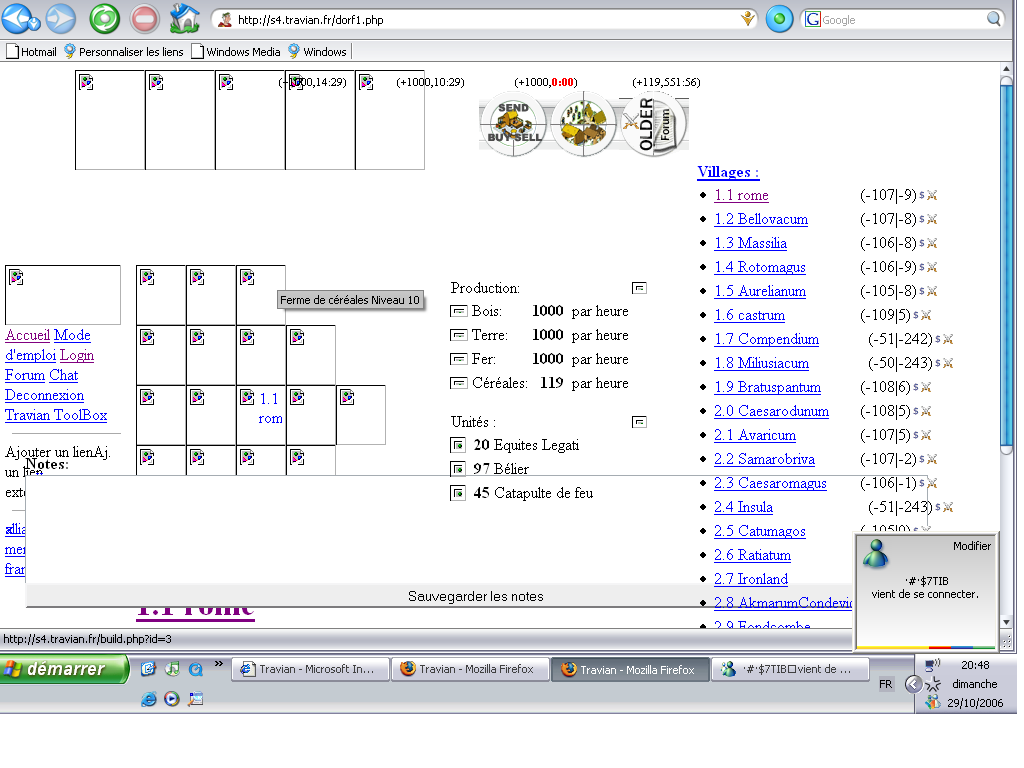Switch to Travian - Microsoft Internet Explorer taskbar window
The width and height of the screenshot is (1024, 768).
pyautogui.click(x=310, y=669)
